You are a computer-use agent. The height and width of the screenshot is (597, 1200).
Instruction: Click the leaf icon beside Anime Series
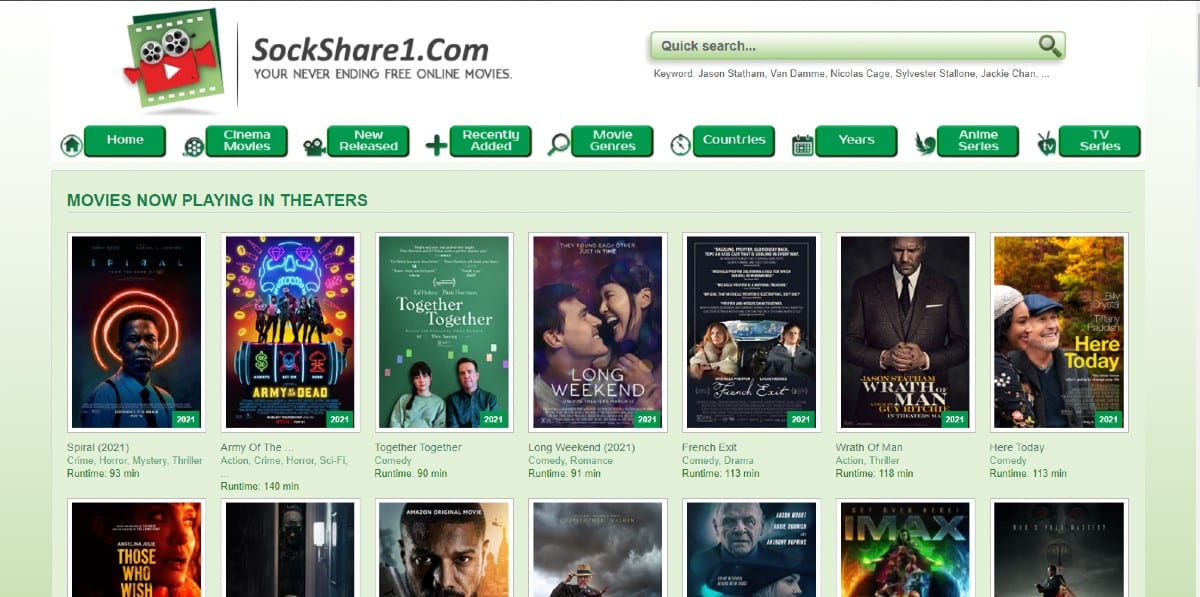coord(925,145)
